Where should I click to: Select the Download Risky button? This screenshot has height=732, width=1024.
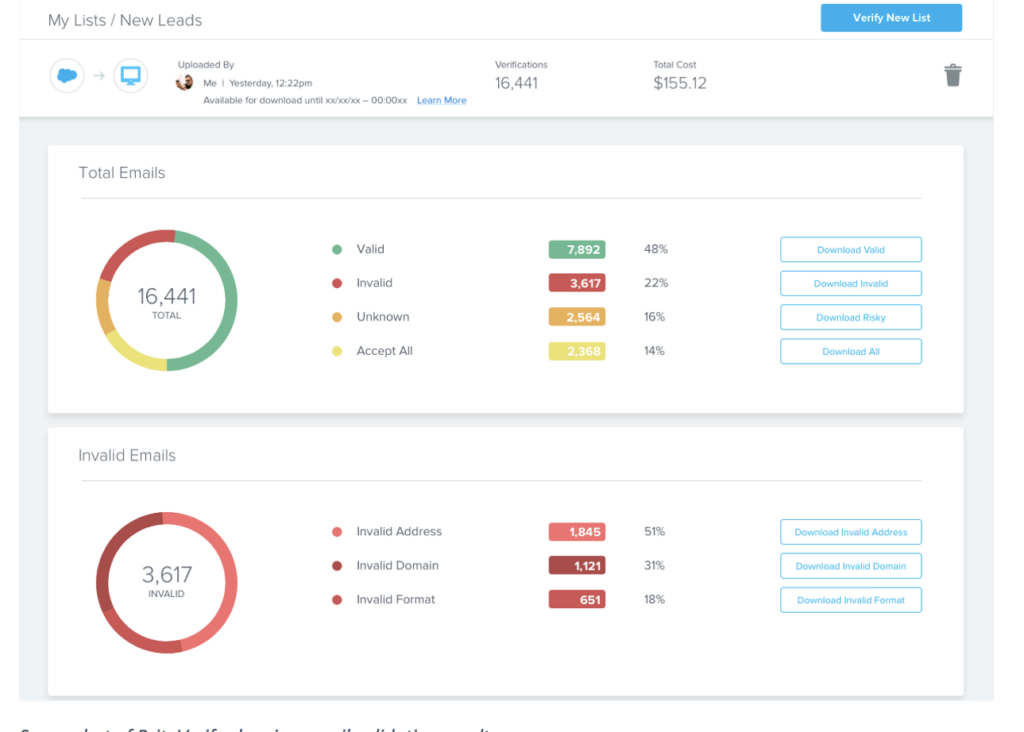(x=850, y=318)
